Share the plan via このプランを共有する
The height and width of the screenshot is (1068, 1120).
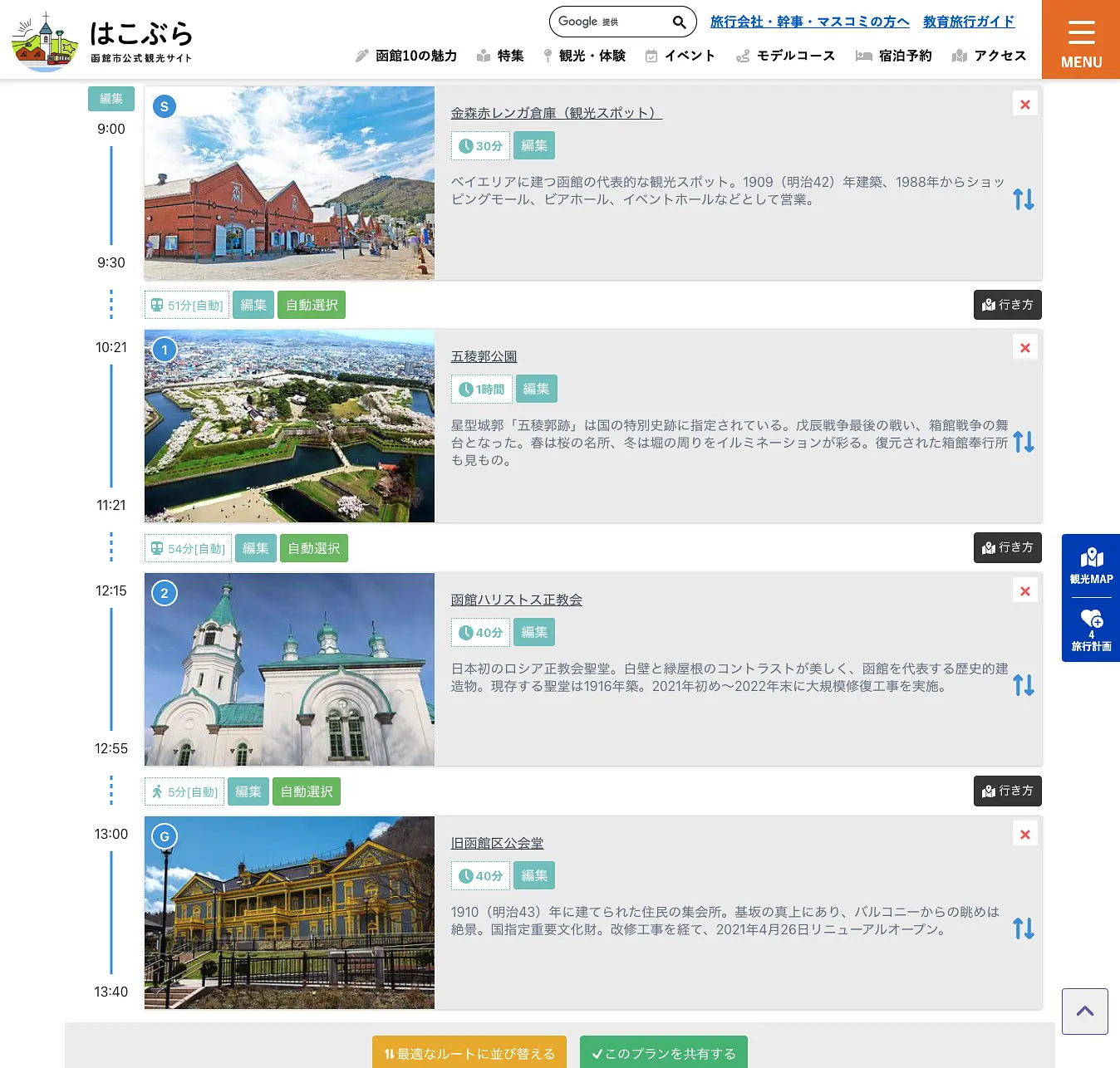click(663, 1052)
